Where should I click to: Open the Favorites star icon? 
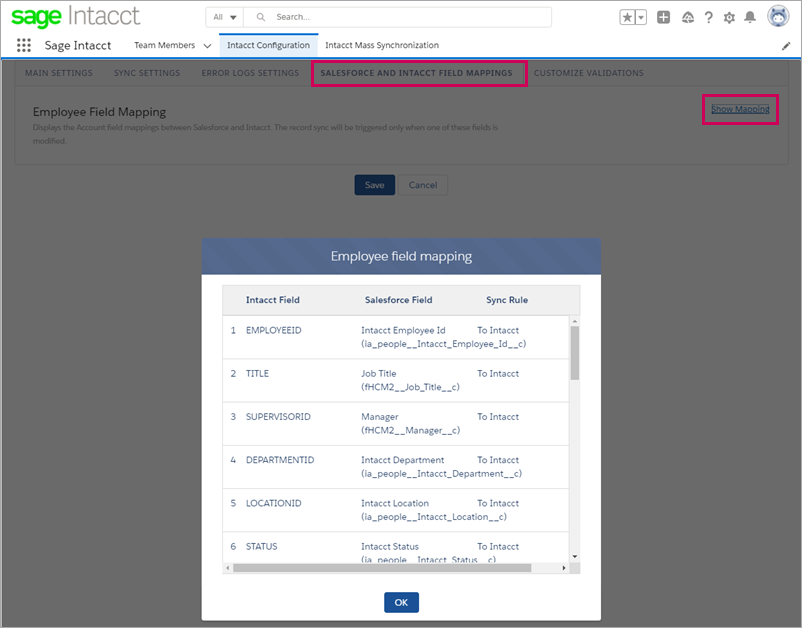pos(627,17)
